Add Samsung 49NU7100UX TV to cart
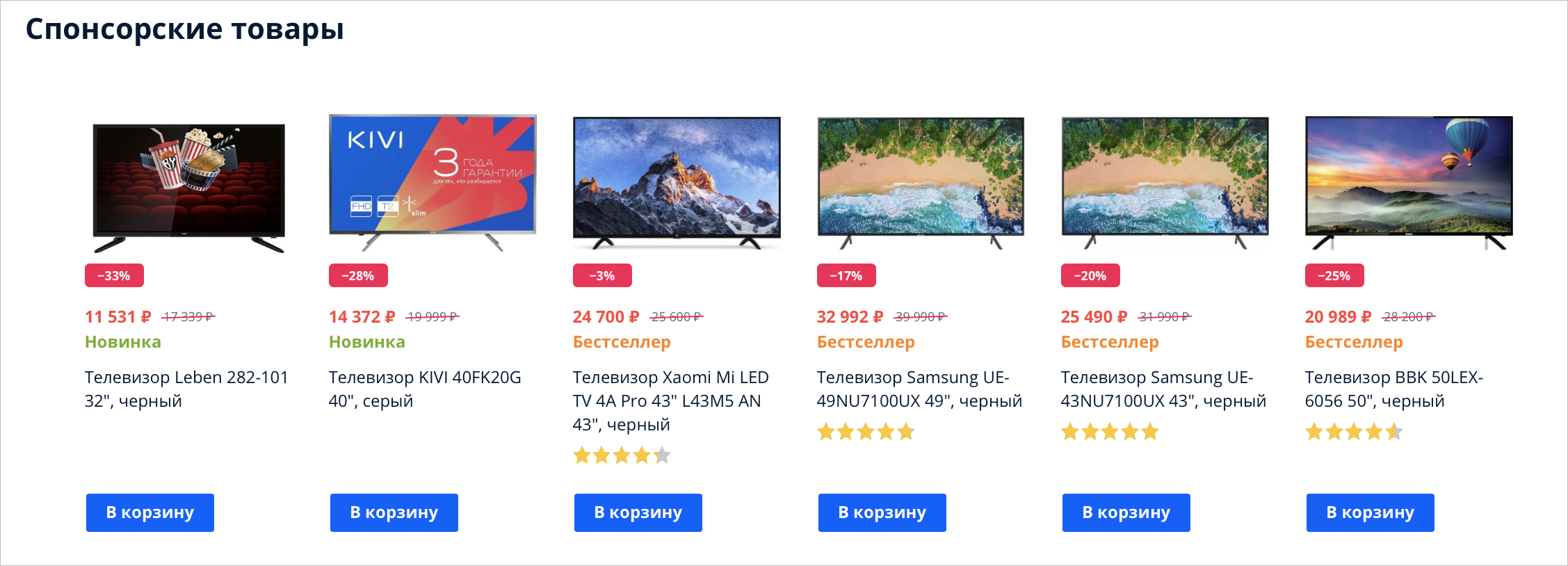Image resolution: width=1568 pixels, height=566 pixels. point(882,512)
